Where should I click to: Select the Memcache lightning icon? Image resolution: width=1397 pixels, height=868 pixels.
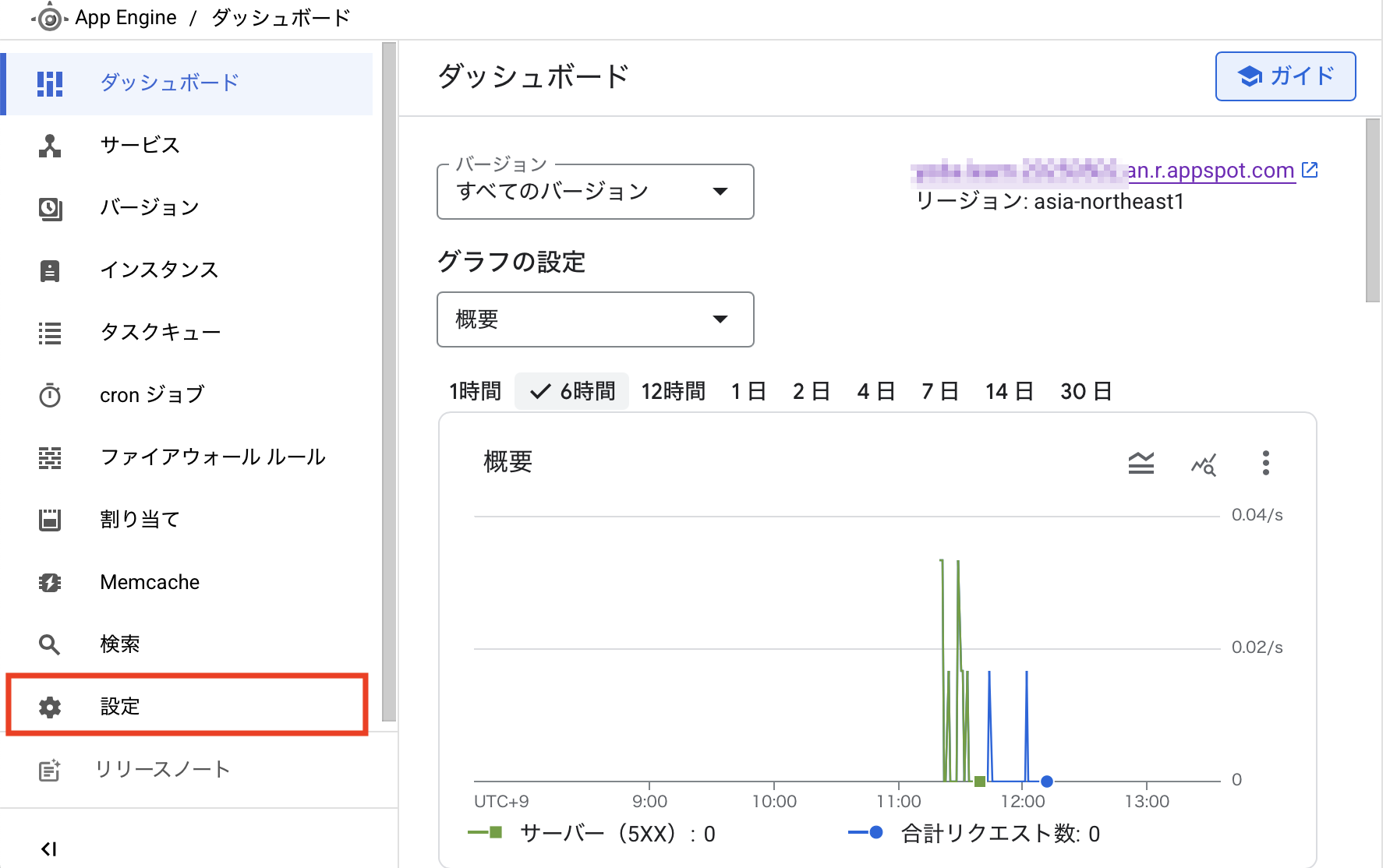click(x=49, y=582)
